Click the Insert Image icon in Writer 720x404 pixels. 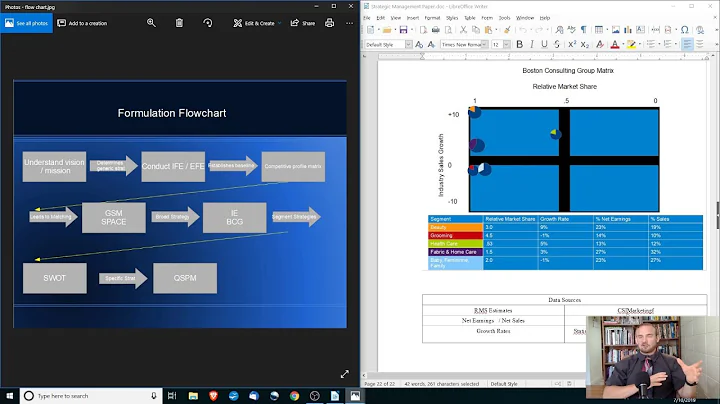click(x=616, y=30)
